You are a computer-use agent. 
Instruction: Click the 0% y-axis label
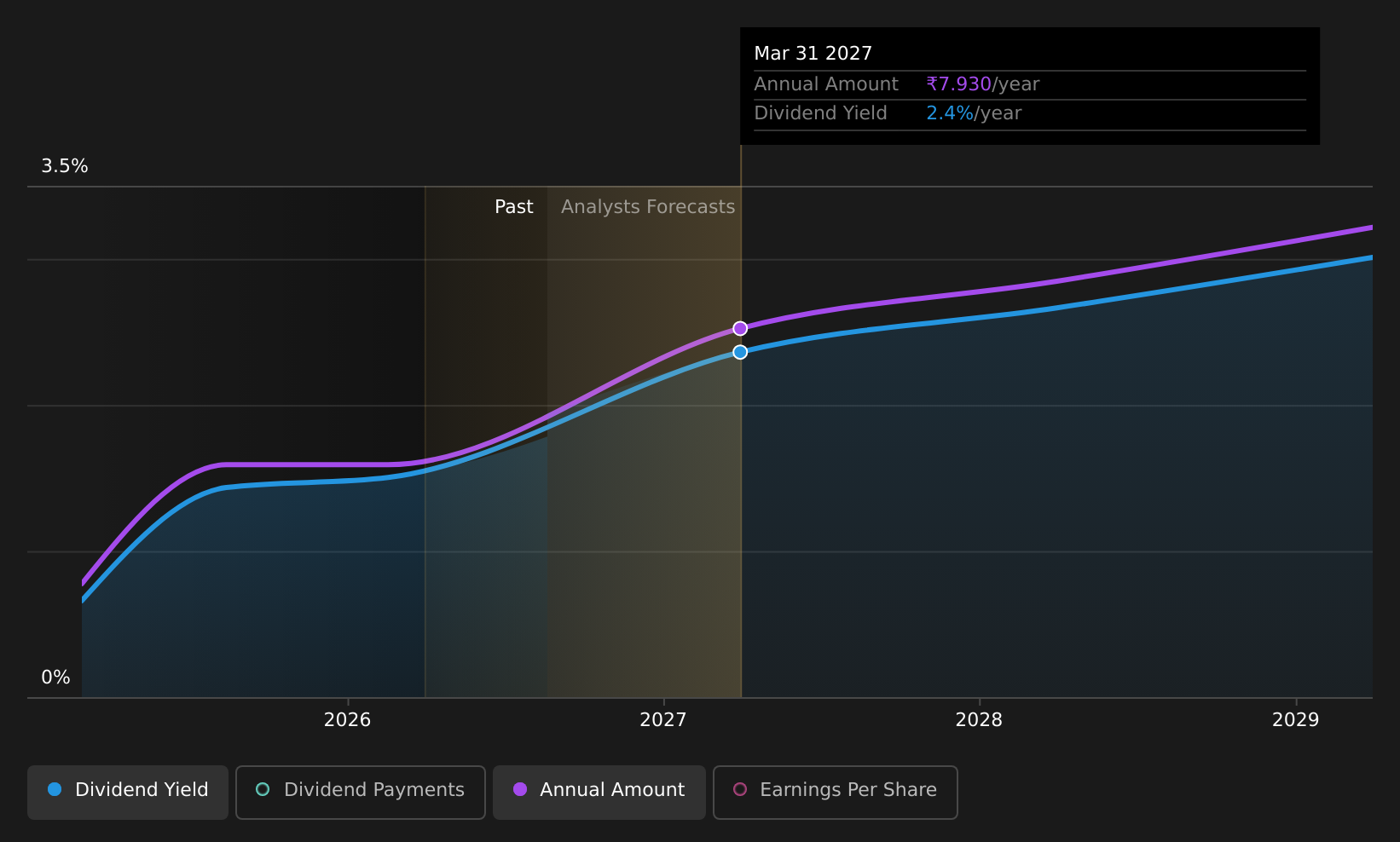(55, 678)
